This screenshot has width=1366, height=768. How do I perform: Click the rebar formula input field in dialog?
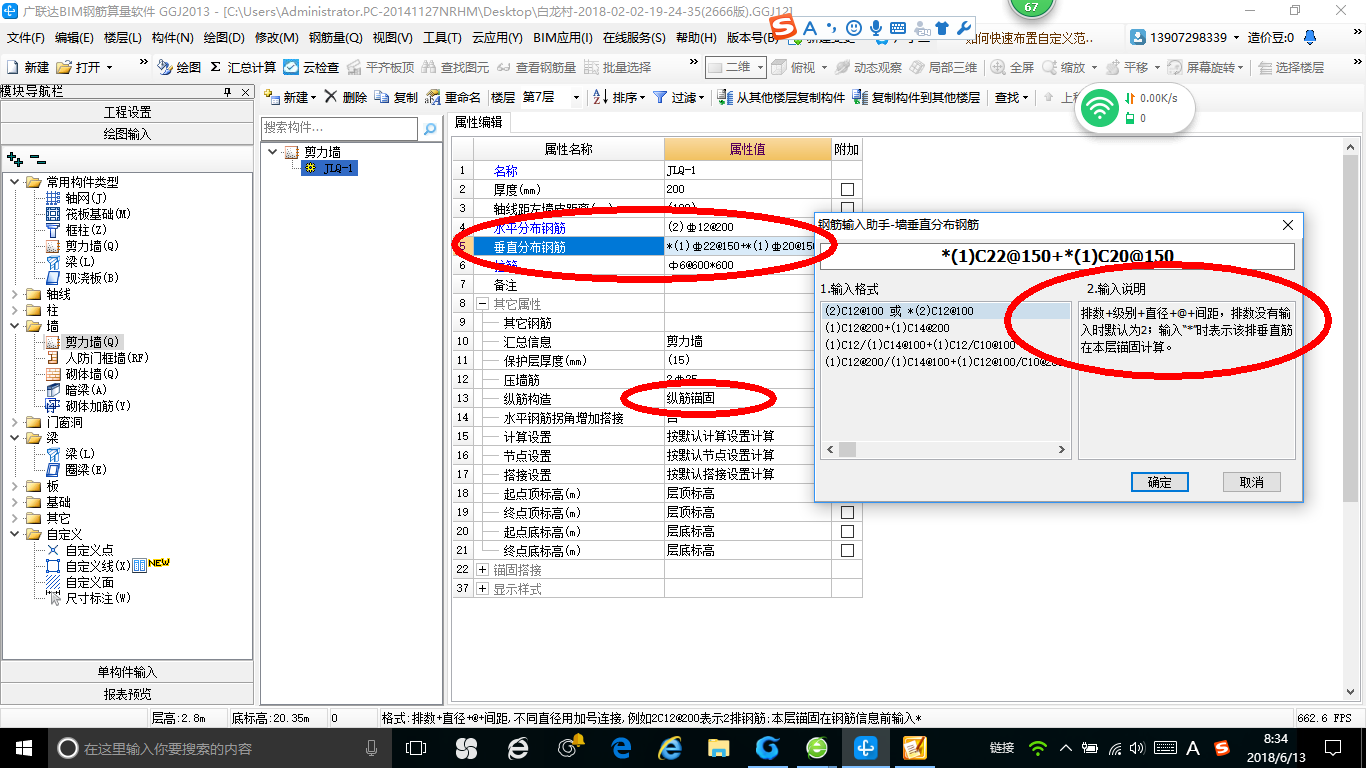[1057, 256]
